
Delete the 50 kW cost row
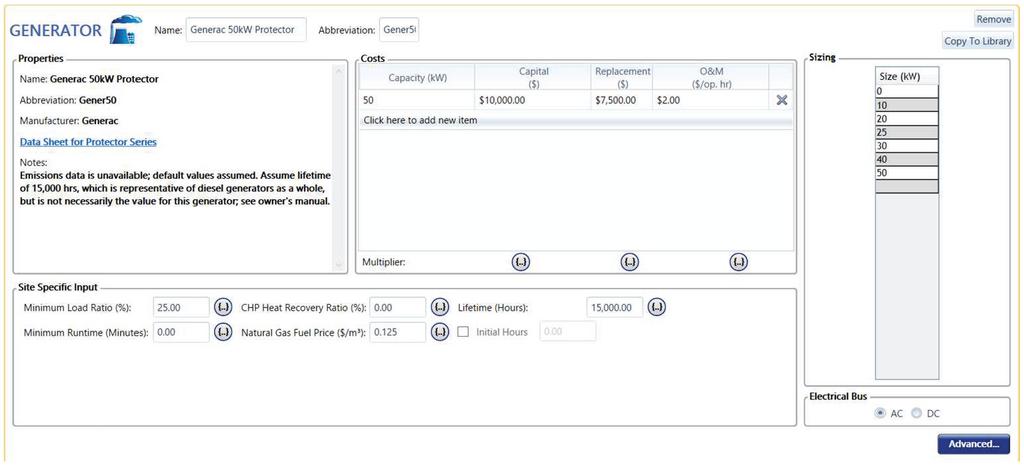click(782, 100)
